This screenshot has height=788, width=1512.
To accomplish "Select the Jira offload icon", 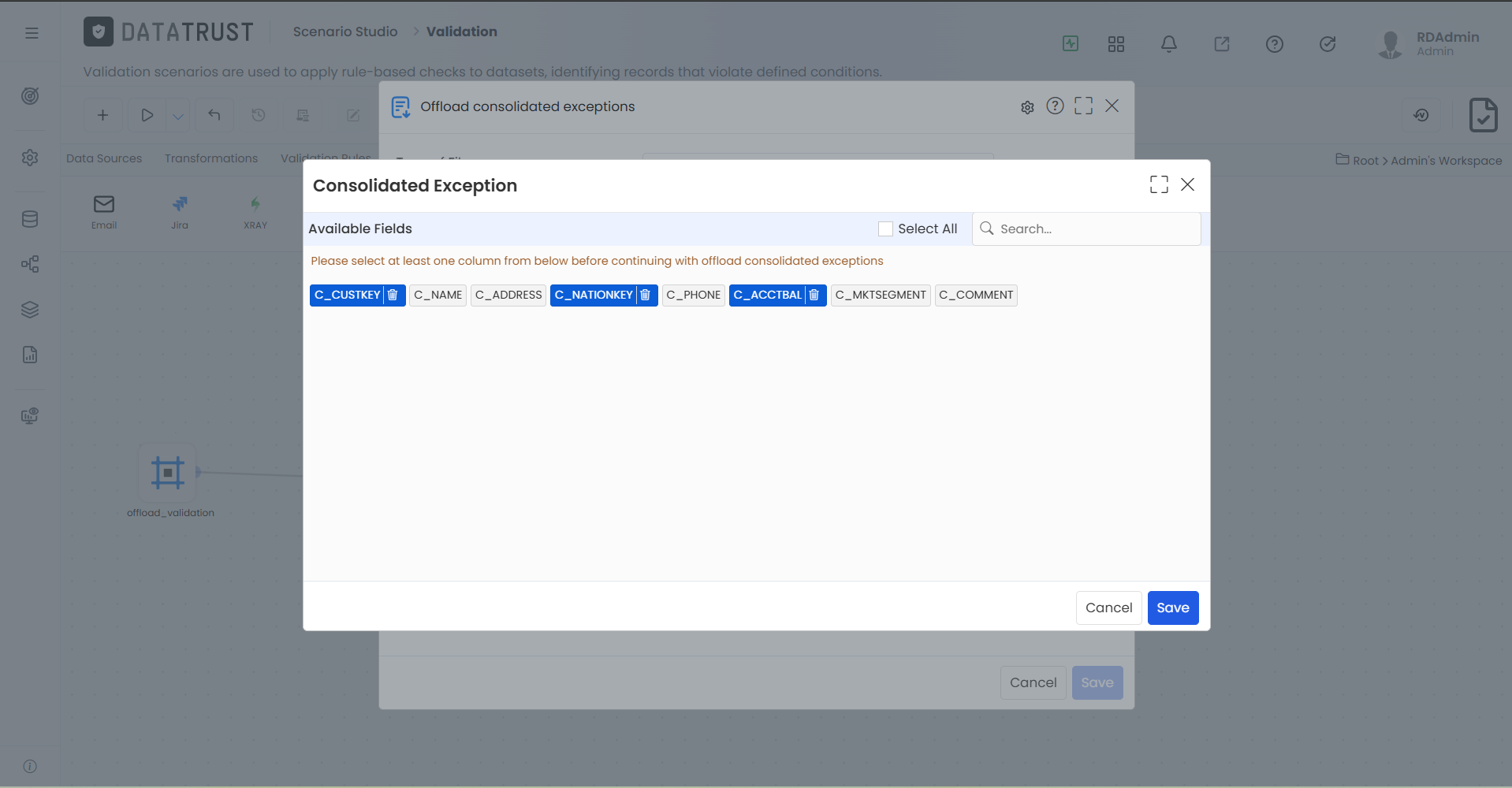I will (x=180, y=212).
